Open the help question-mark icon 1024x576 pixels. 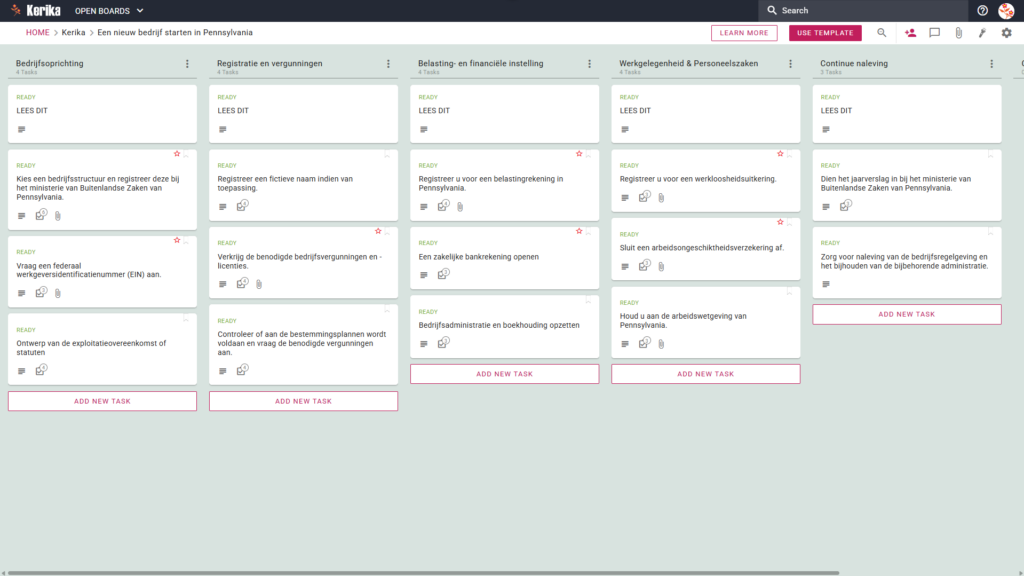point(982,10)
